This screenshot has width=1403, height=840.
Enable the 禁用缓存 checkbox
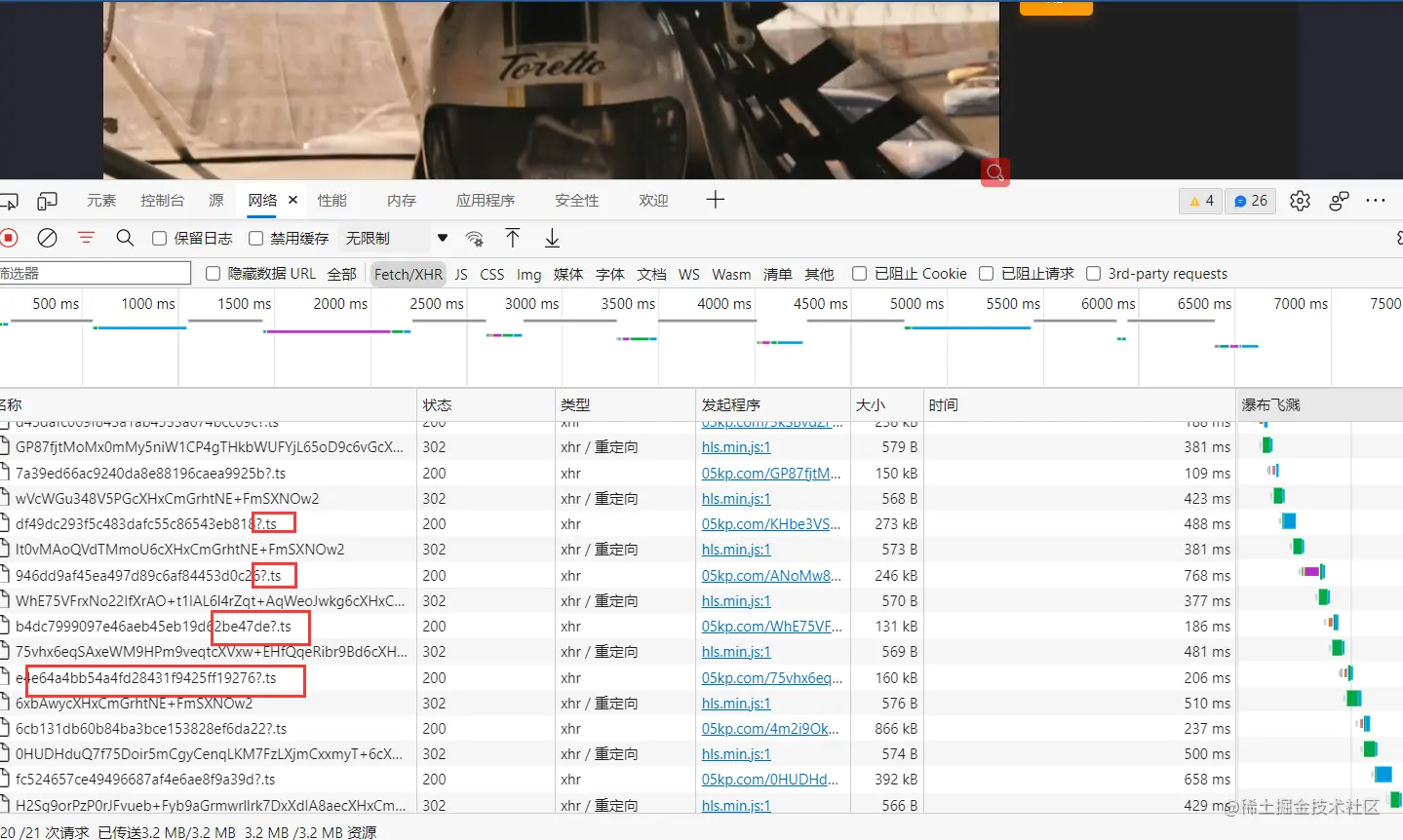tap(255, 238)
